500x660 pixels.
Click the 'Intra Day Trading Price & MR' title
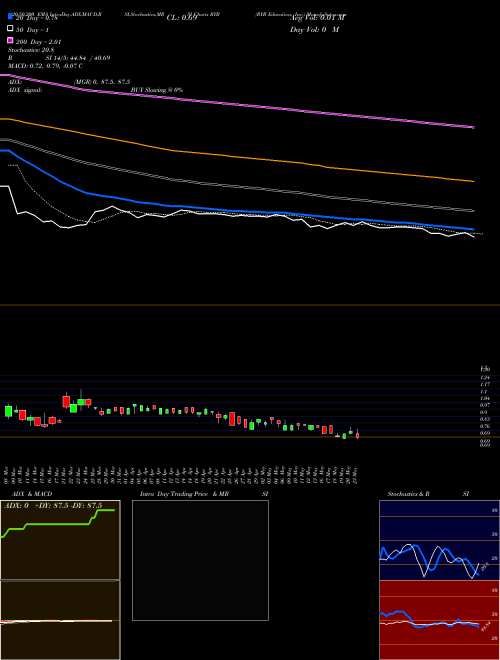tap(184, 494)
